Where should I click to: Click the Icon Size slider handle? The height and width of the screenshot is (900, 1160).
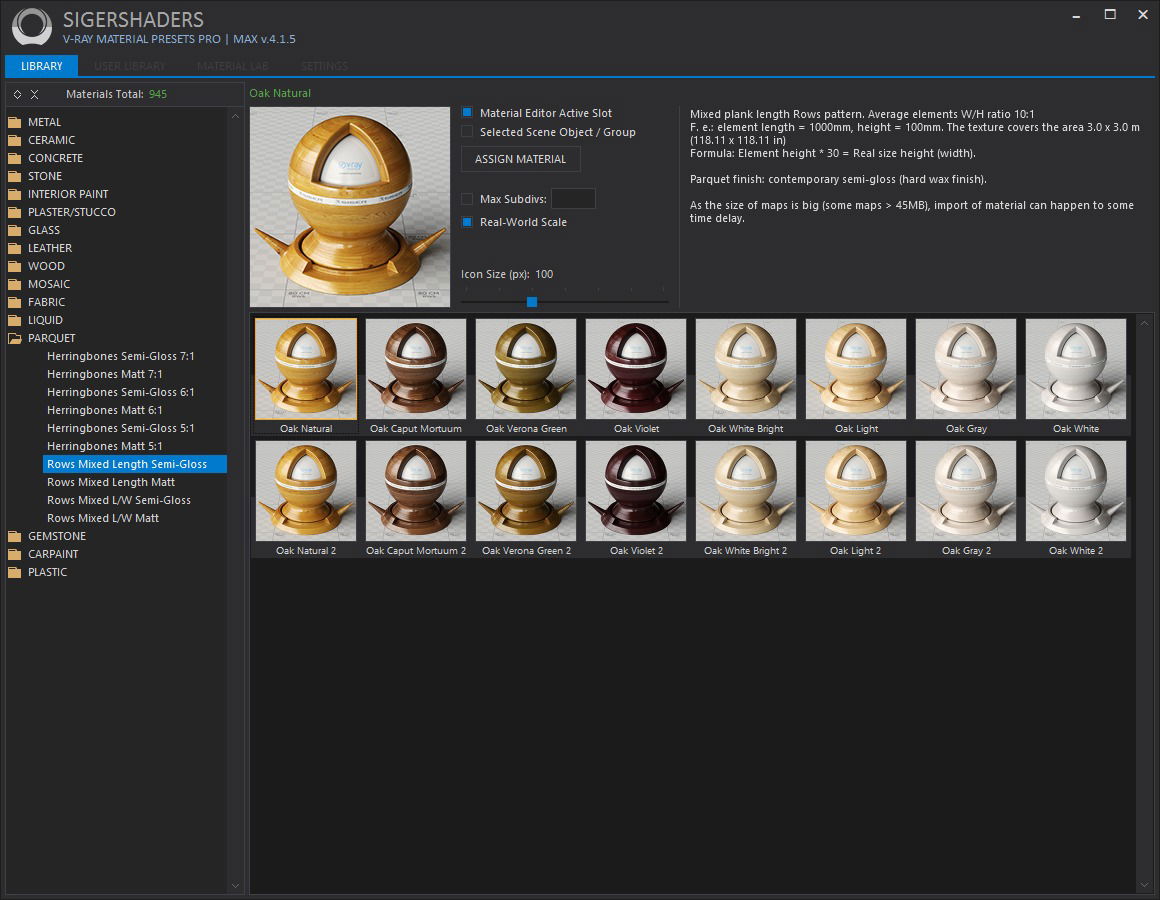tap(532, 301)
